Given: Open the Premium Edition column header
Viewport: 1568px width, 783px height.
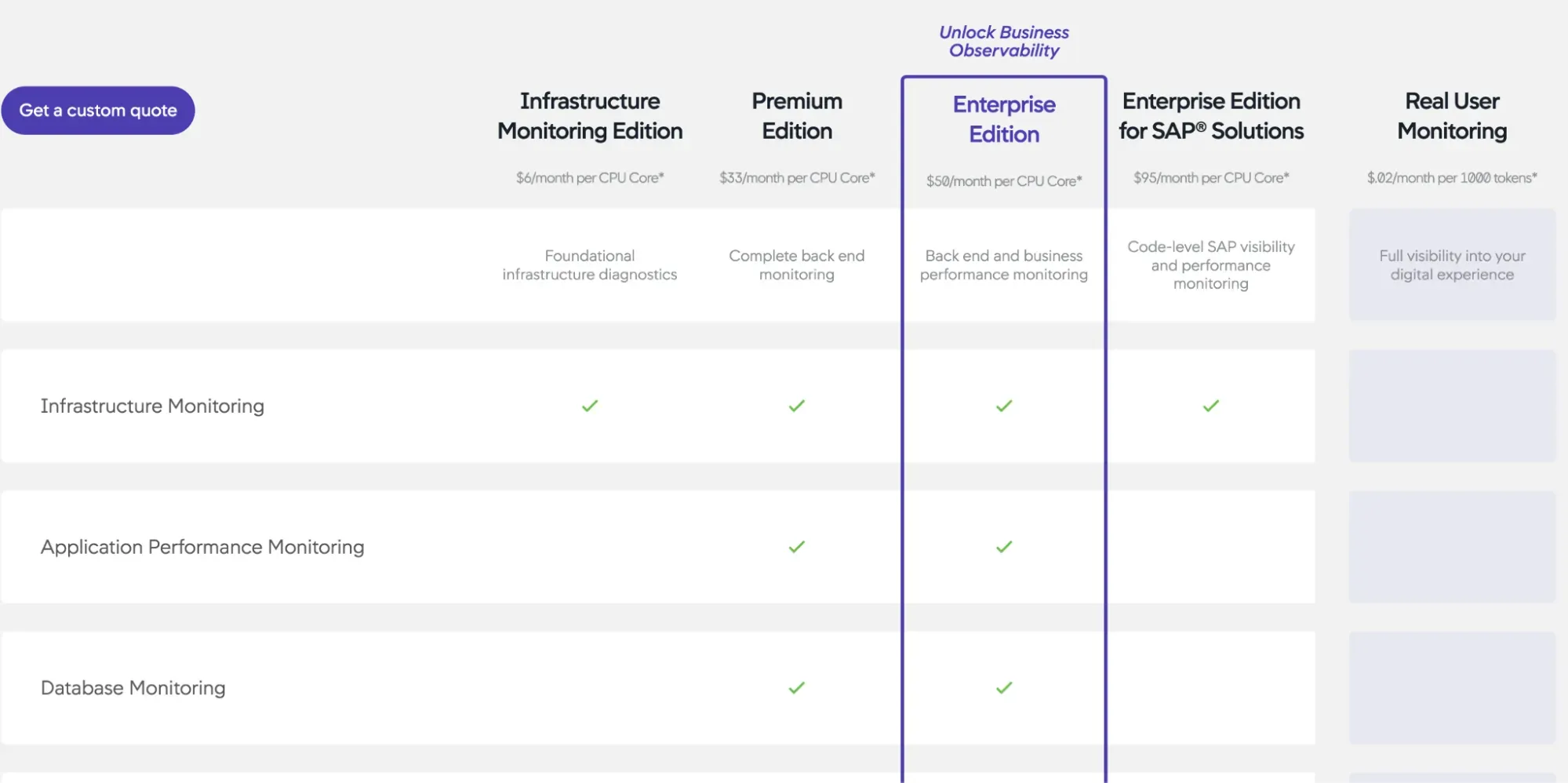Looking at the screenshot, I should pos(796,115).
